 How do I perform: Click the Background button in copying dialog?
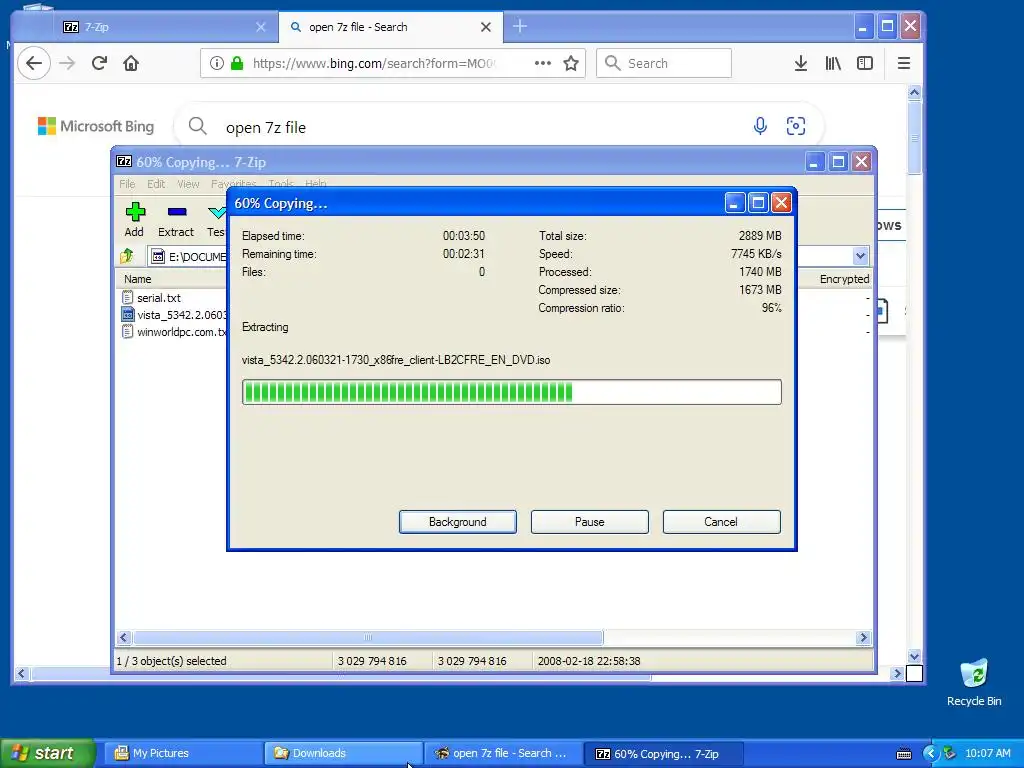458,522
